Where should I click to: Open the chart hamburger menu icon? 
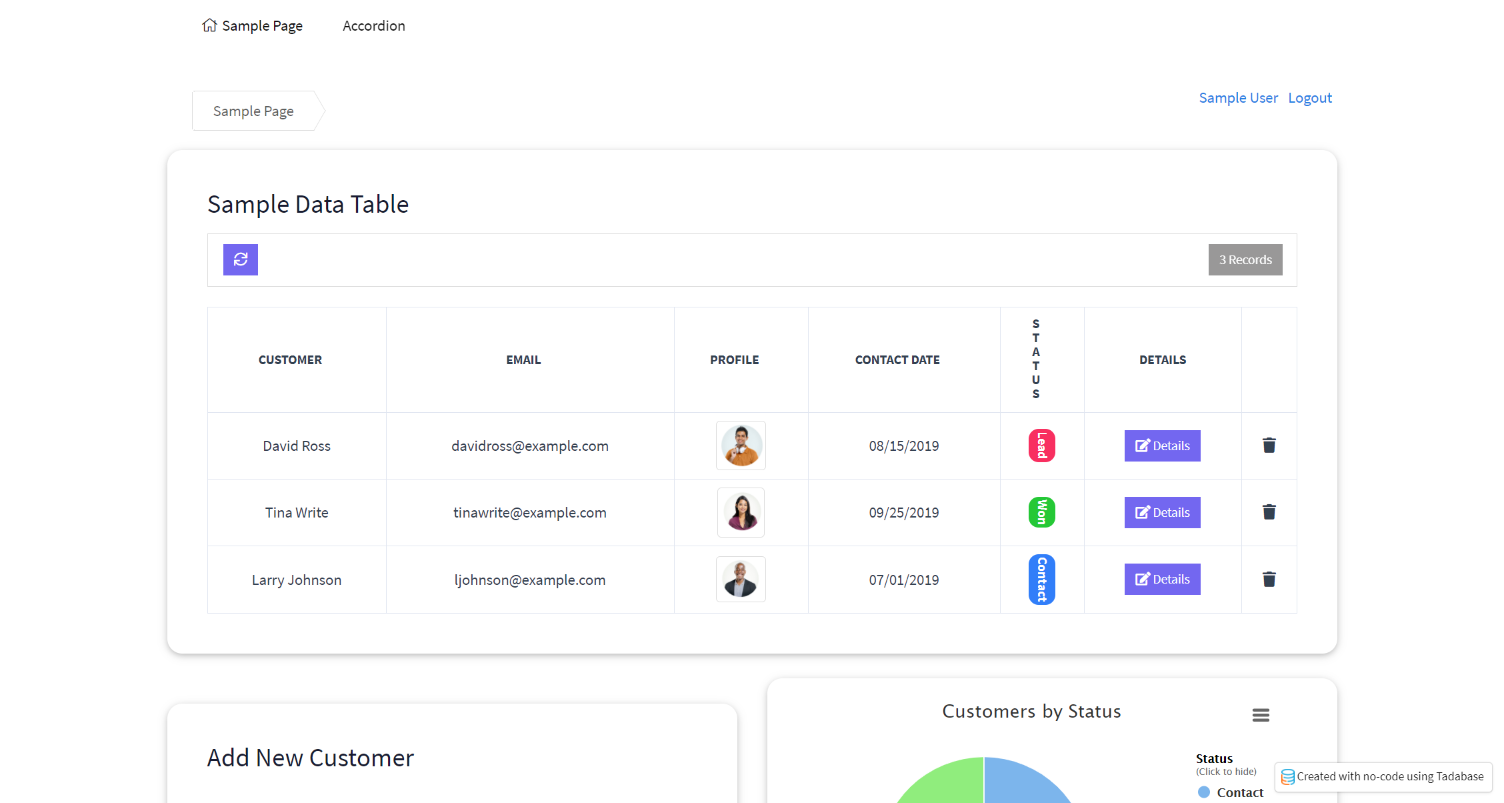(1261, 715)
